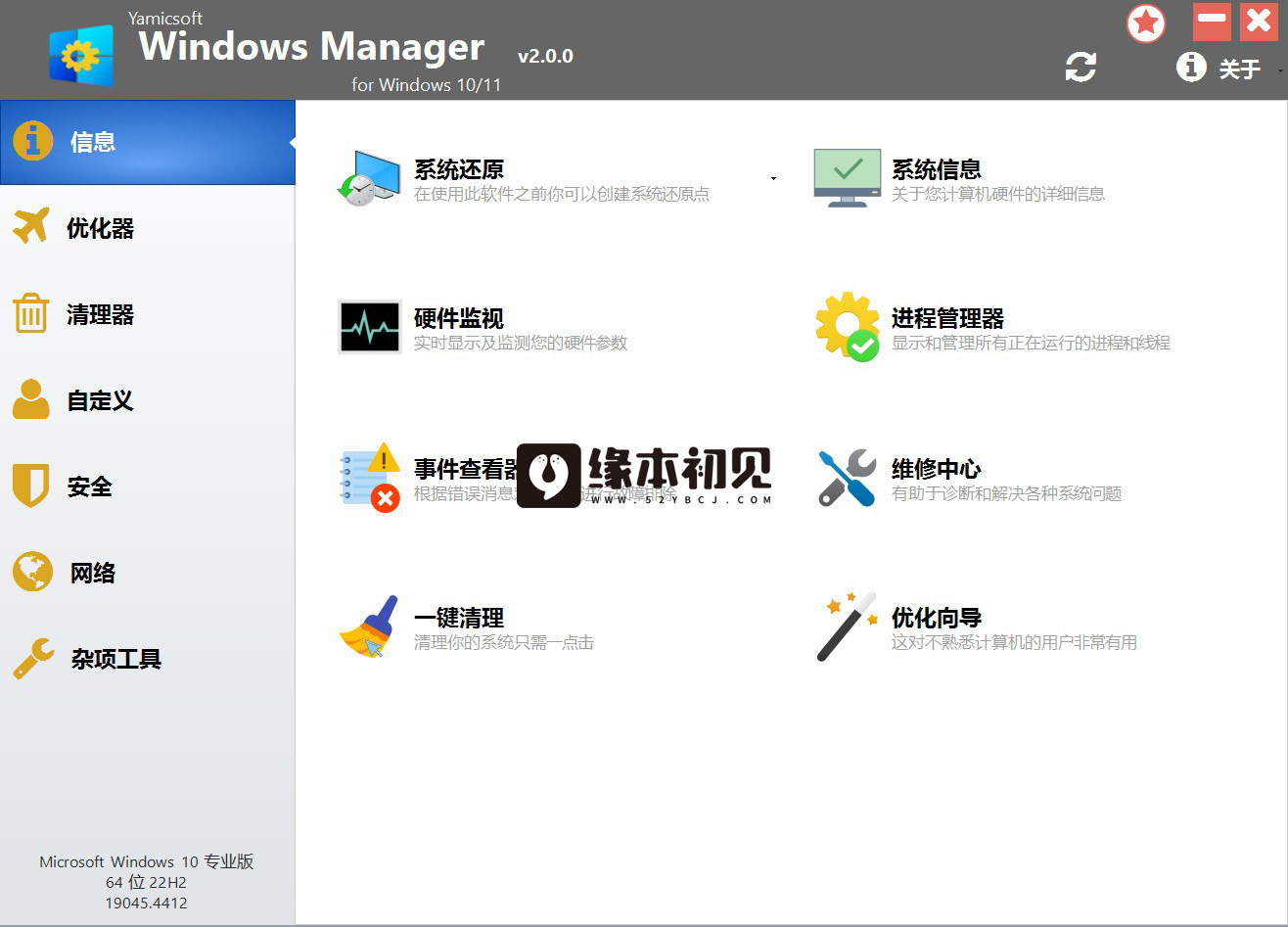Click description 清理你的系统只需一点击
The width and height of the screenshot is (1288, 927).
[x=504, y=643]
